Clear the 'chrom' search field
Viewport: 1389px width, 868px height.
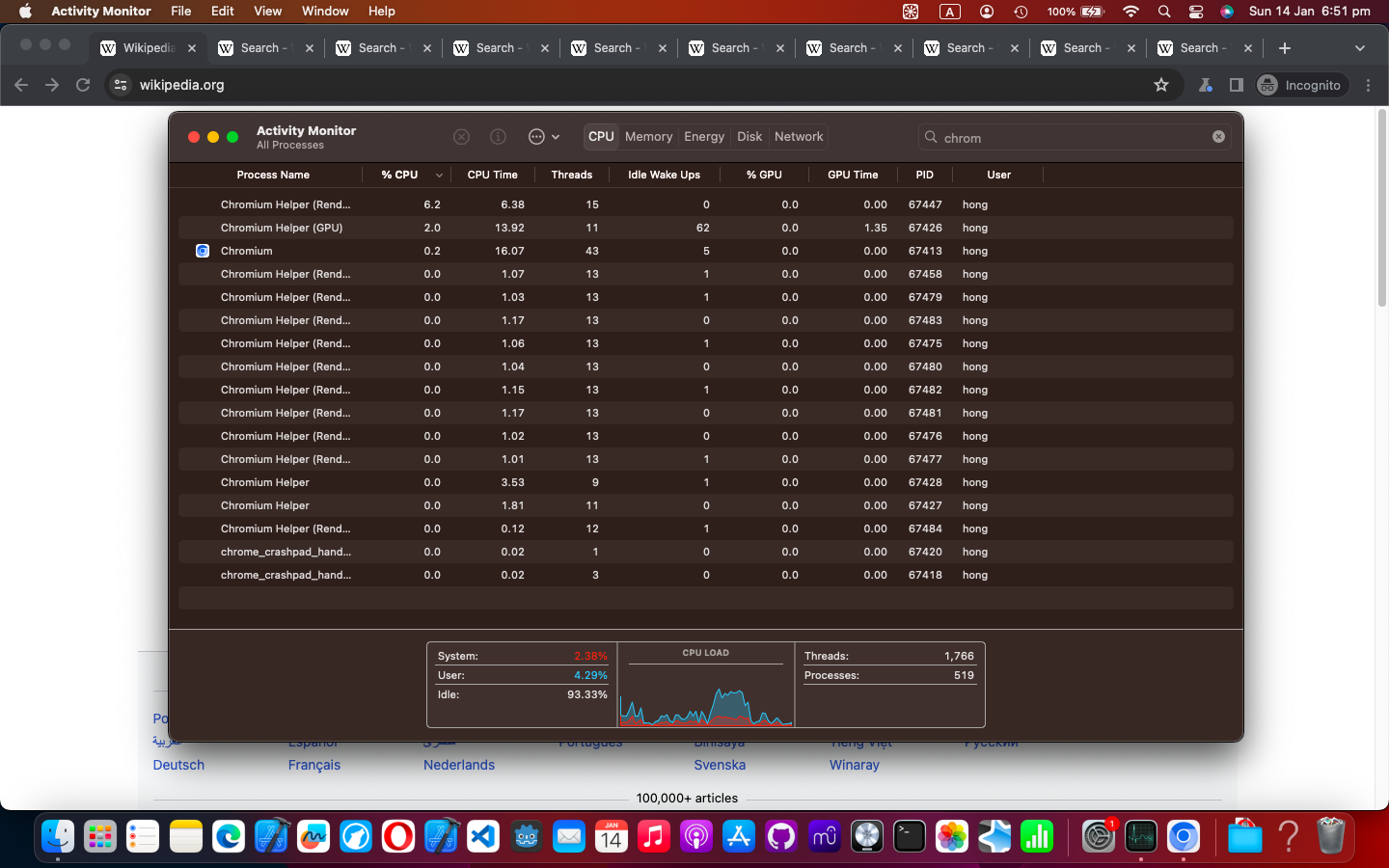(x=1218, y=136)
